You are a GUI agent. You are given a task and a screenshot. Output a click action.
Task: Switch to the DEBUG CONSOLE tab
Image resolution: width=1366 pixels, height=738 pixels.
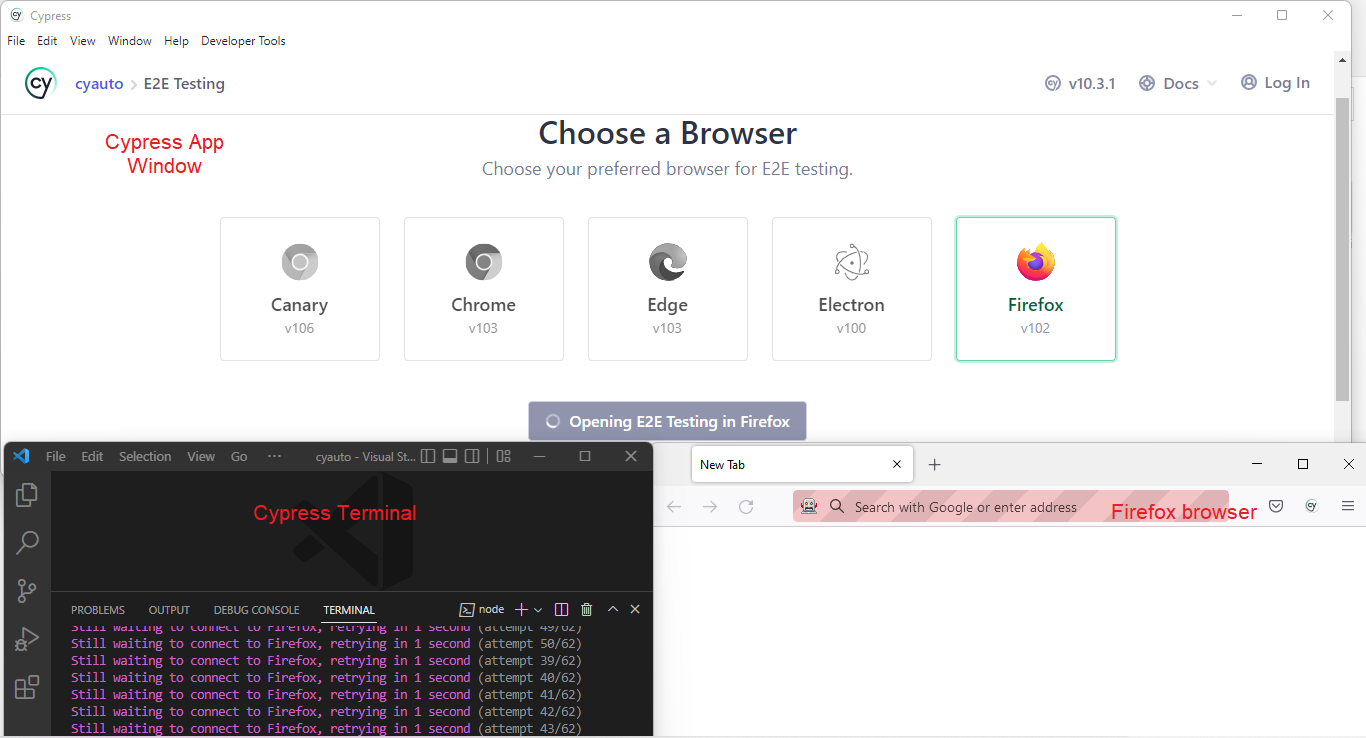[256, 610]
